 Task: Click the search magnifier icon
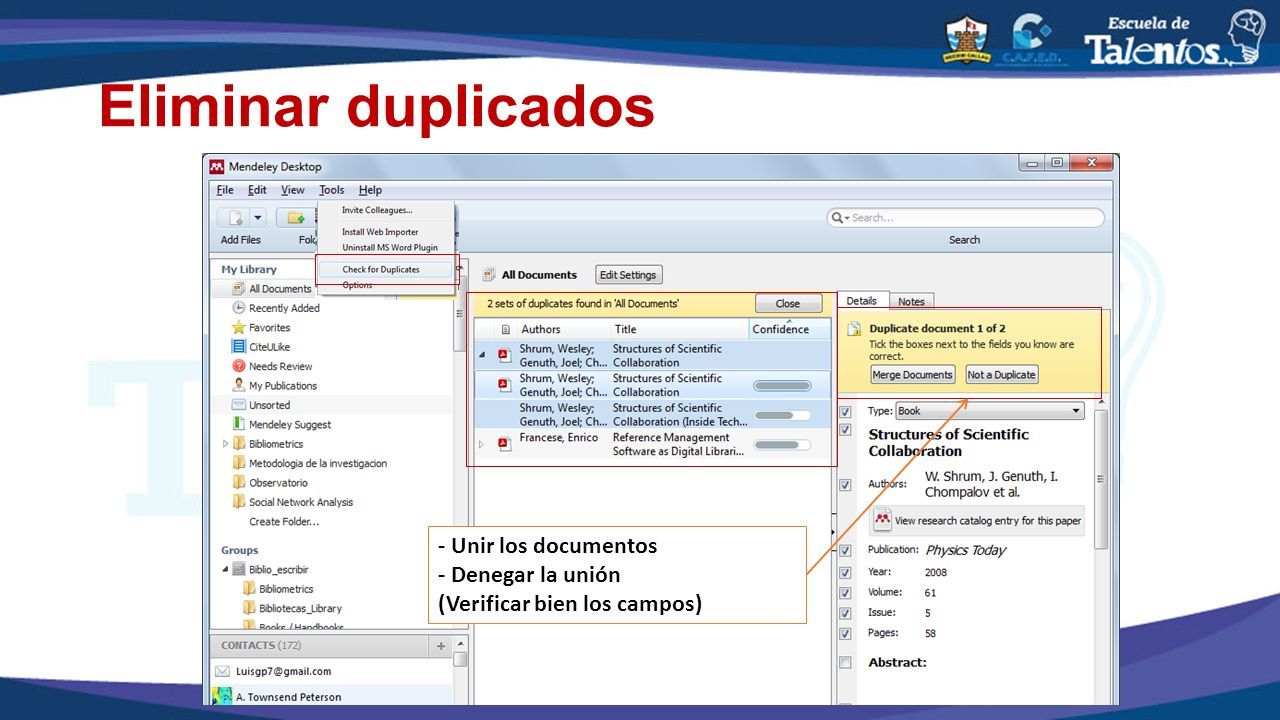[x=838, y=217]
